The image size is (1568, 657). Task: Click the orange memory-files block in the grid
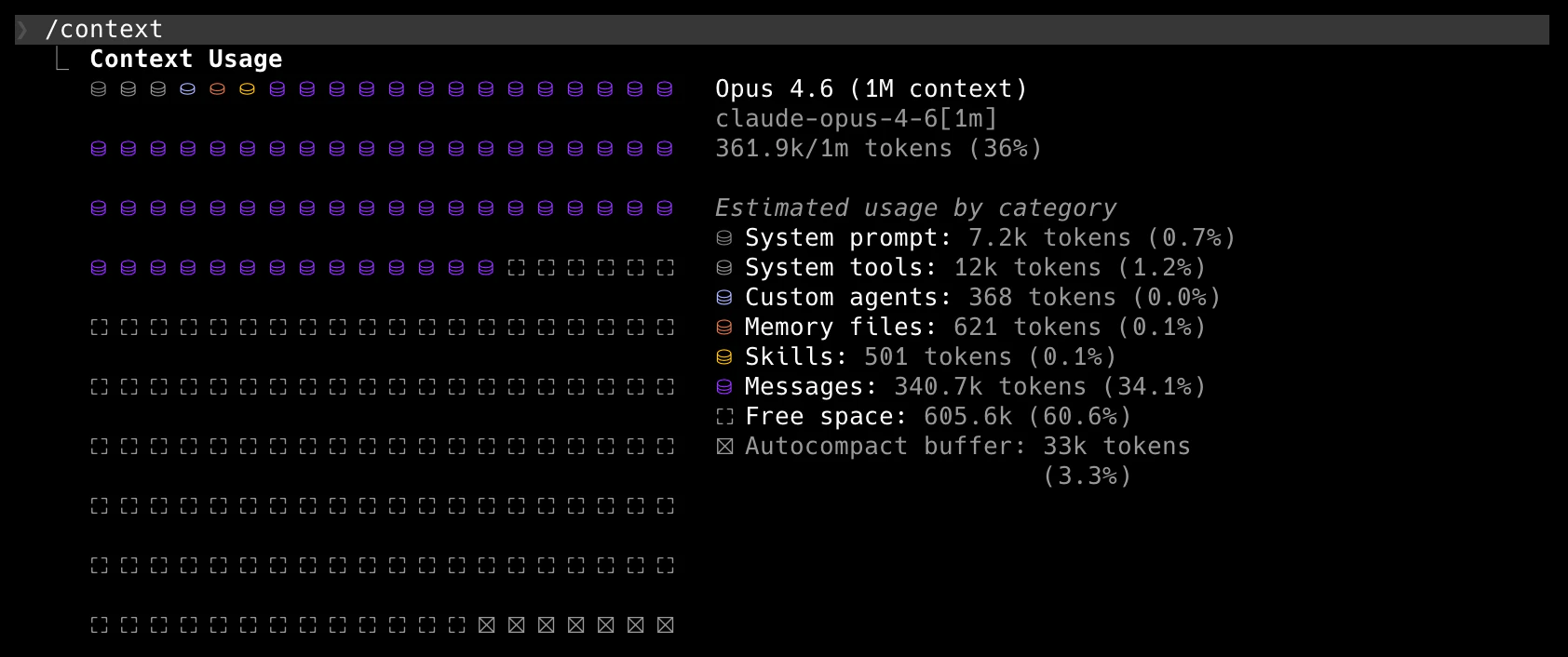click(218, 89)
